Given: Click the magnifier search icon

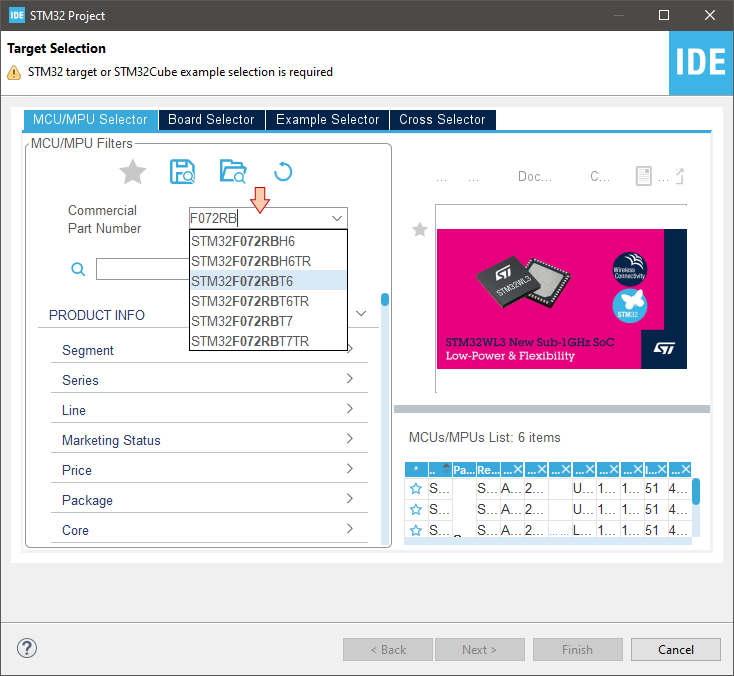Looking at the screenshot, I should [78, 269].
